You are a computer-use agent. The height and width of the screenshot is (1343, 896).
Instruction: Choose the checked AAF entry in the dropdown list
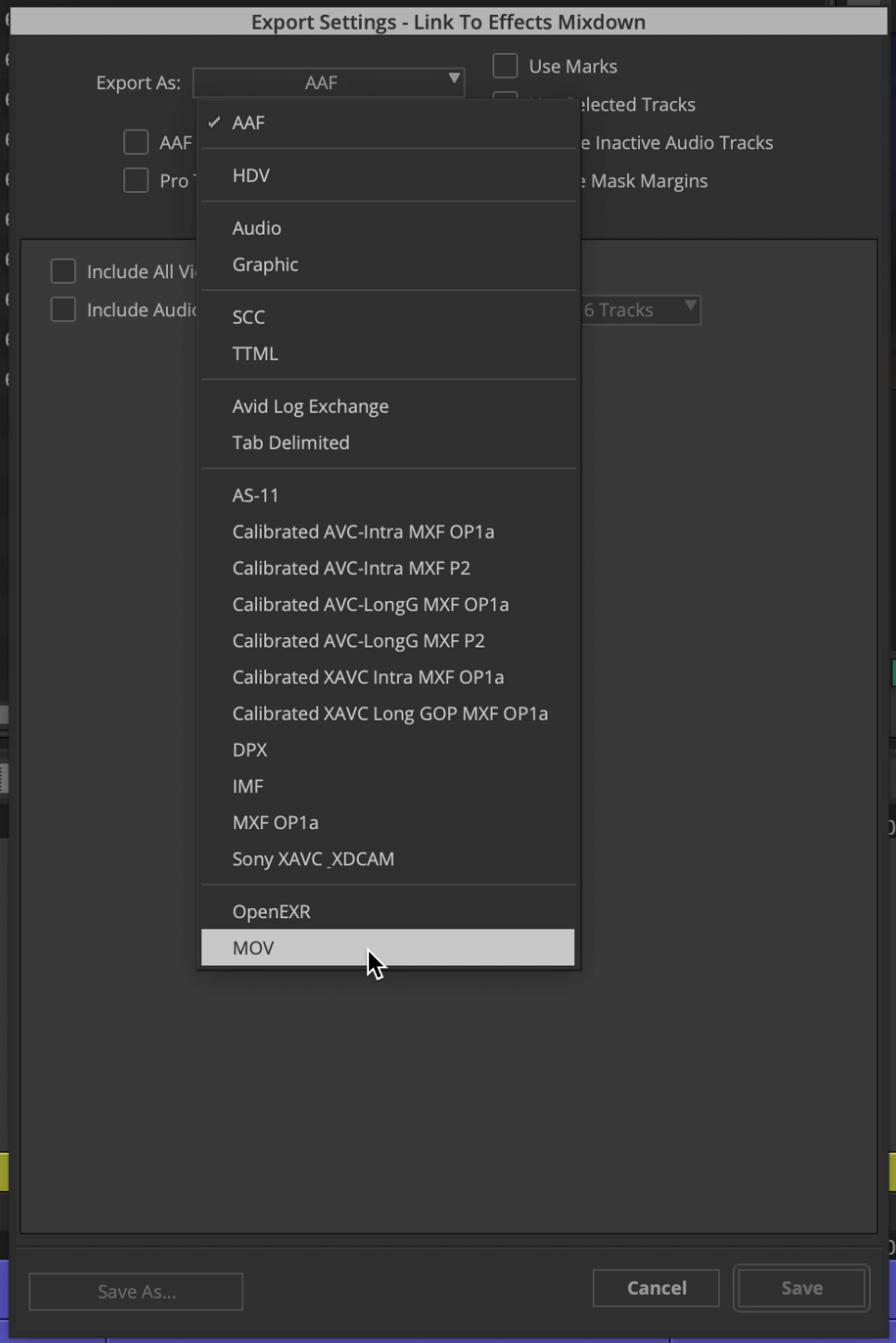388,122
